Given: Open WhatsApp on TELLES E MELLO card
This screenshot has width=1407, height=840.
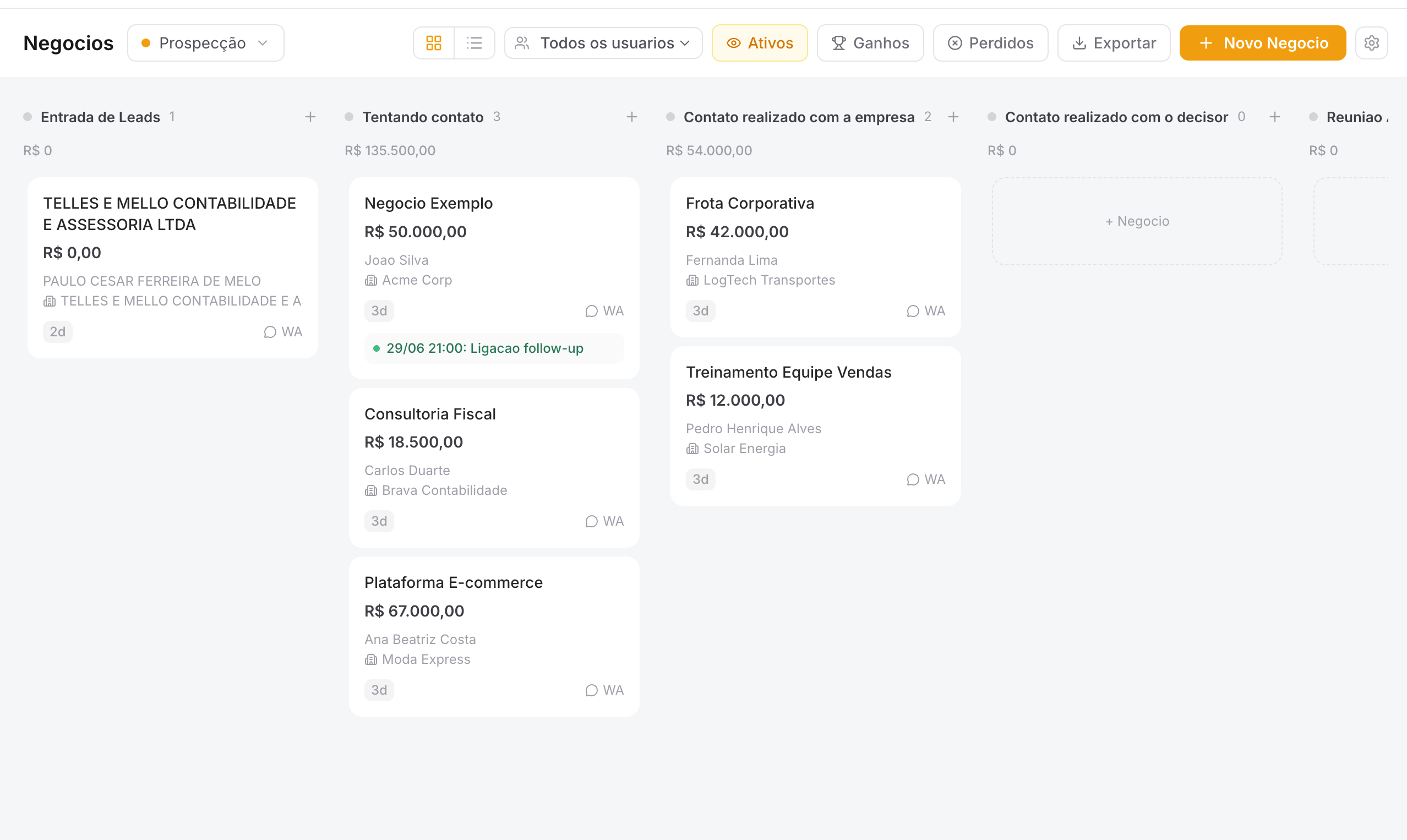Looking at the screenshot, I should [283, 332].
